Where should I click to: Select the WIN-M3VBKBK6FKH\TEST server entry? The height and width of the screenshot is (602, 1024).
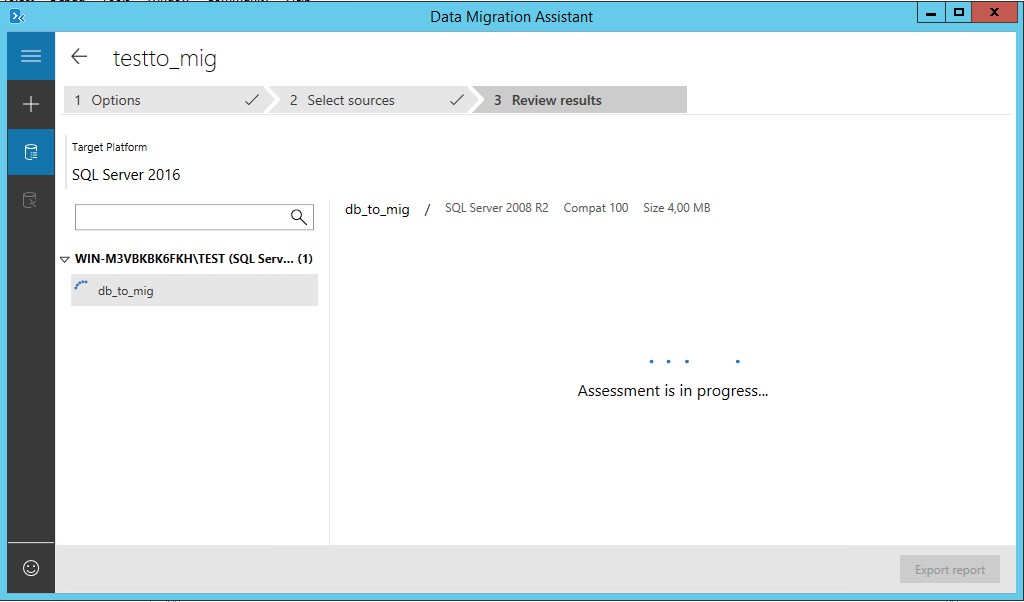click(193, 259)
